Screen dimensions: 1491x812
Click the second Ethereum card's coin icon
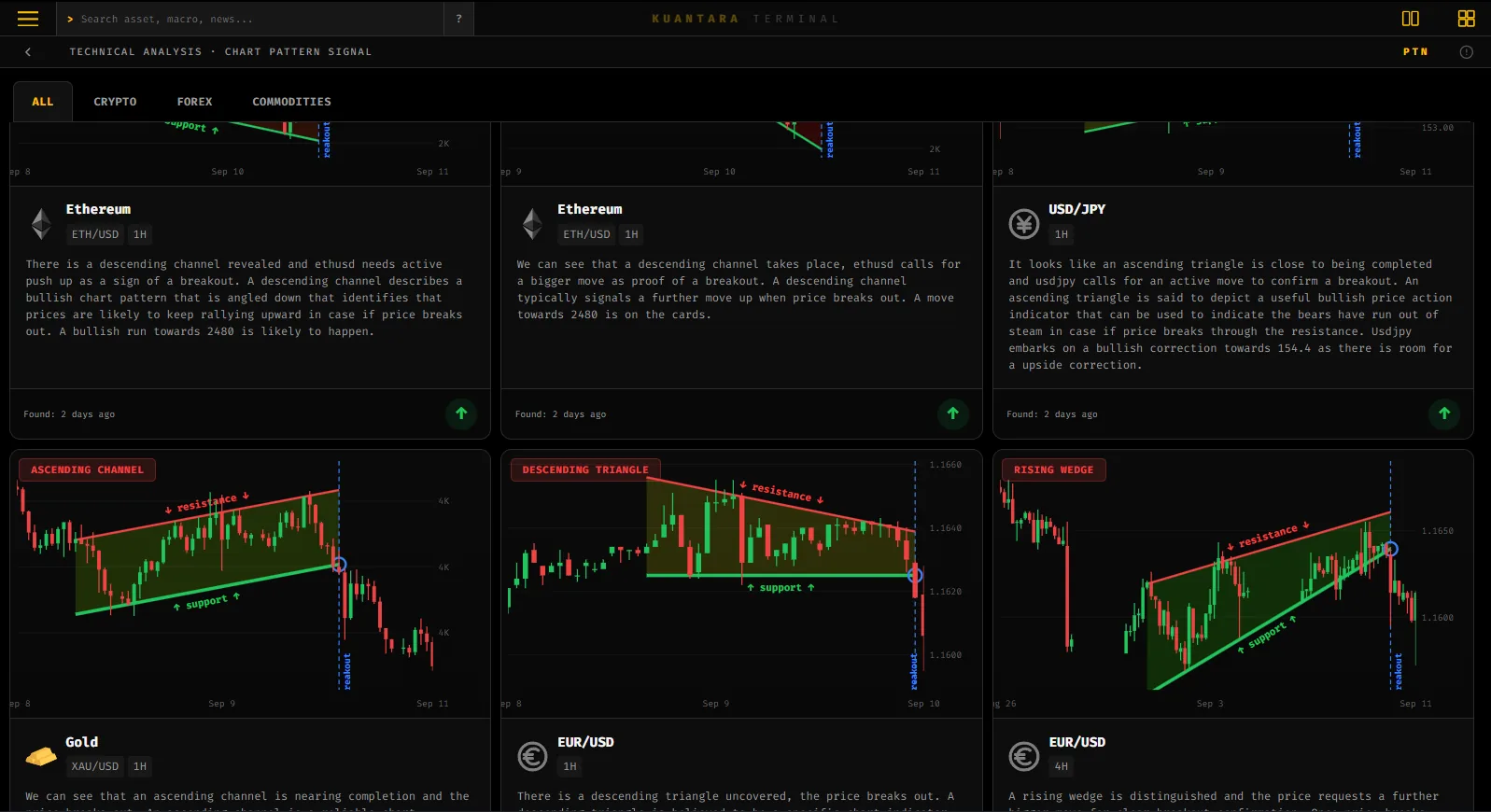click(x=532, y=224)
